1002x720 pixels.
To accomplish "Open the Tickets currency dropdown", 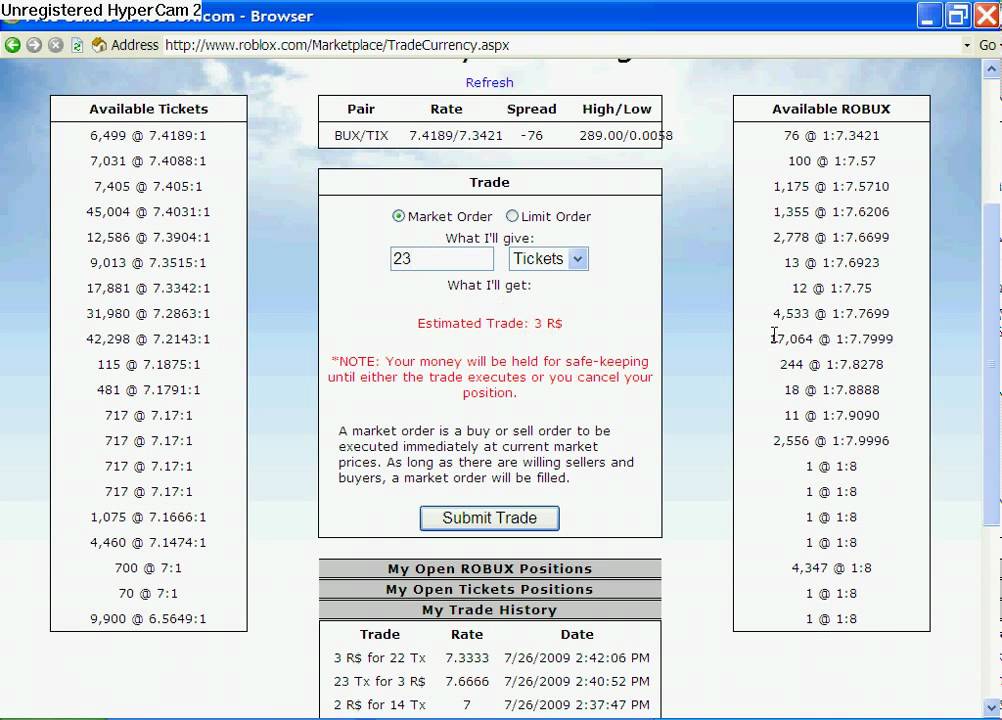I will 548,259.
